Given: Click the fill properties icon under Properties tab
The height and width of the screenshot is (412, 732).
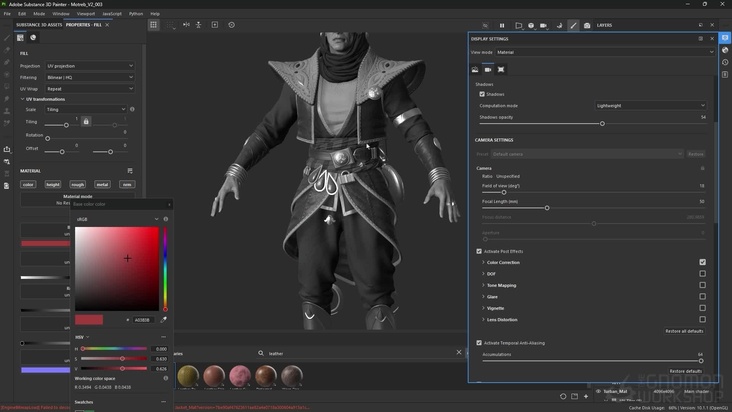Looking at the screenshot, I should (20, 38).
